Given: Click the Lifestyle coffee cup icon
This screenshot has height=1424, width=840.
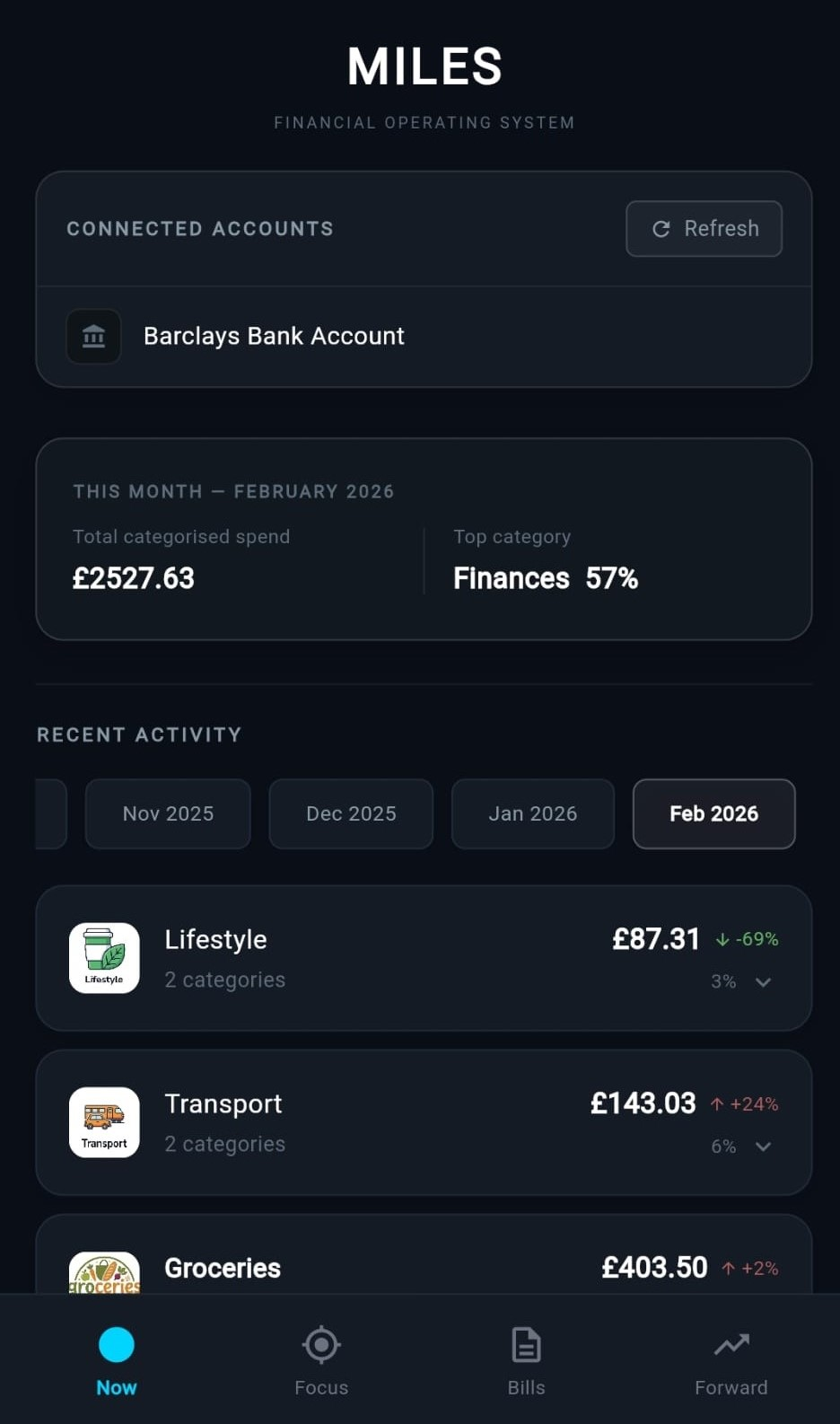Looking at the screenshot, I should [x=104, y=957].
